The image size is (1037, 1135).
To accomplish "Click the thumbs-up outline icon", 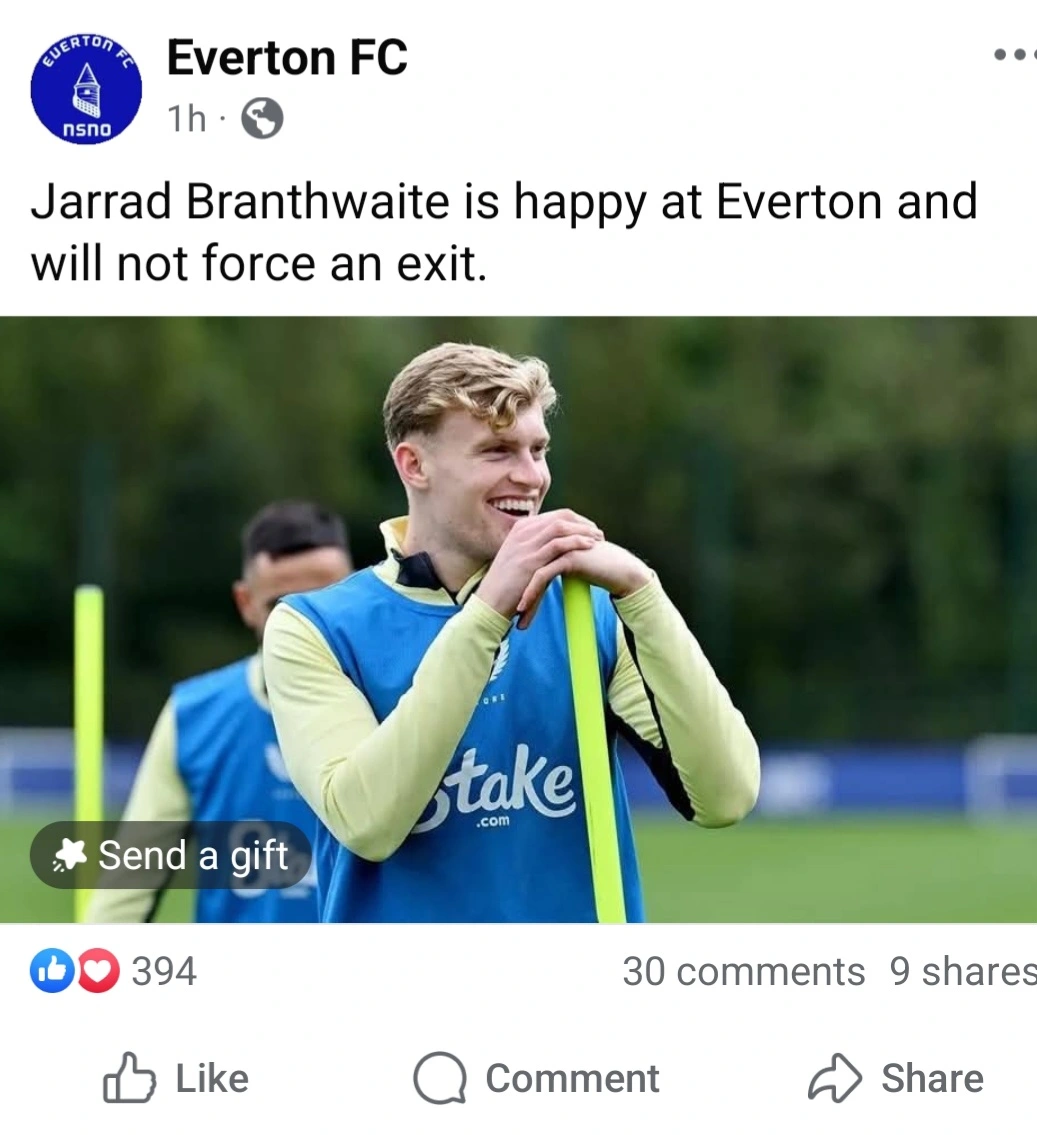I will (x=129, y=1078).
